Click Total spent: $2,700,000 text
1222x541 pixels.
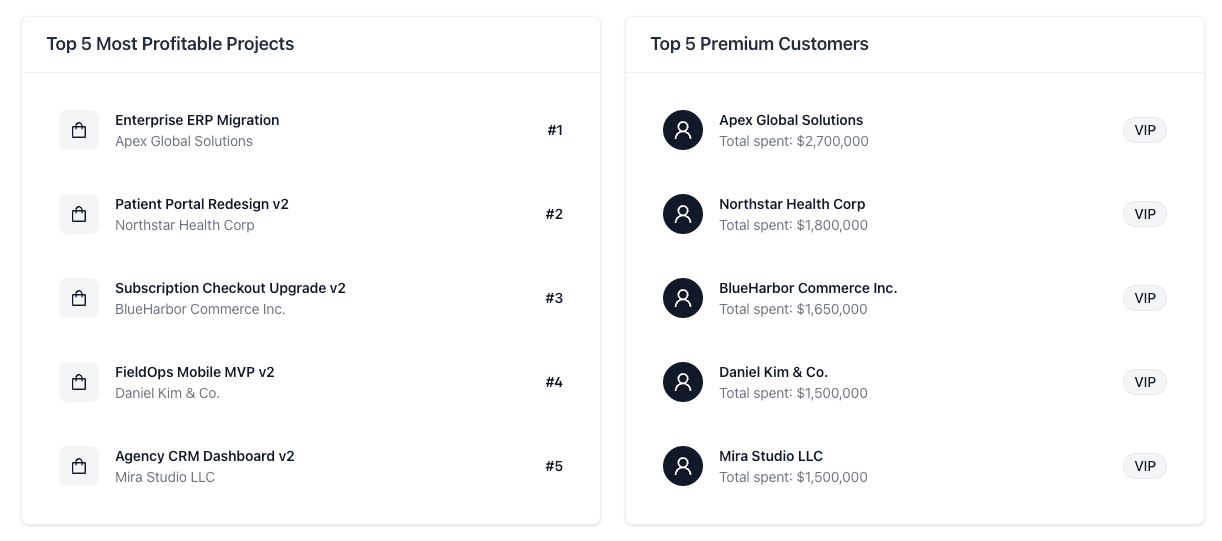tap(794, 141)
